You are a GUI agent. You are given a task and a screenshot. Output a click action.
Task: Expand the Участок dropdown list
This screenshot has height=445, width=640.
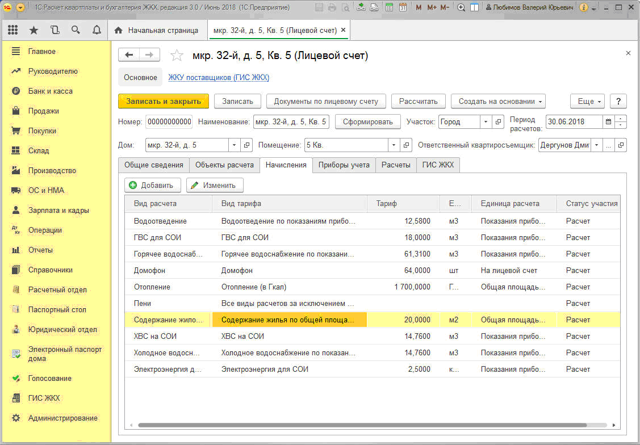(x=486, y=122)
